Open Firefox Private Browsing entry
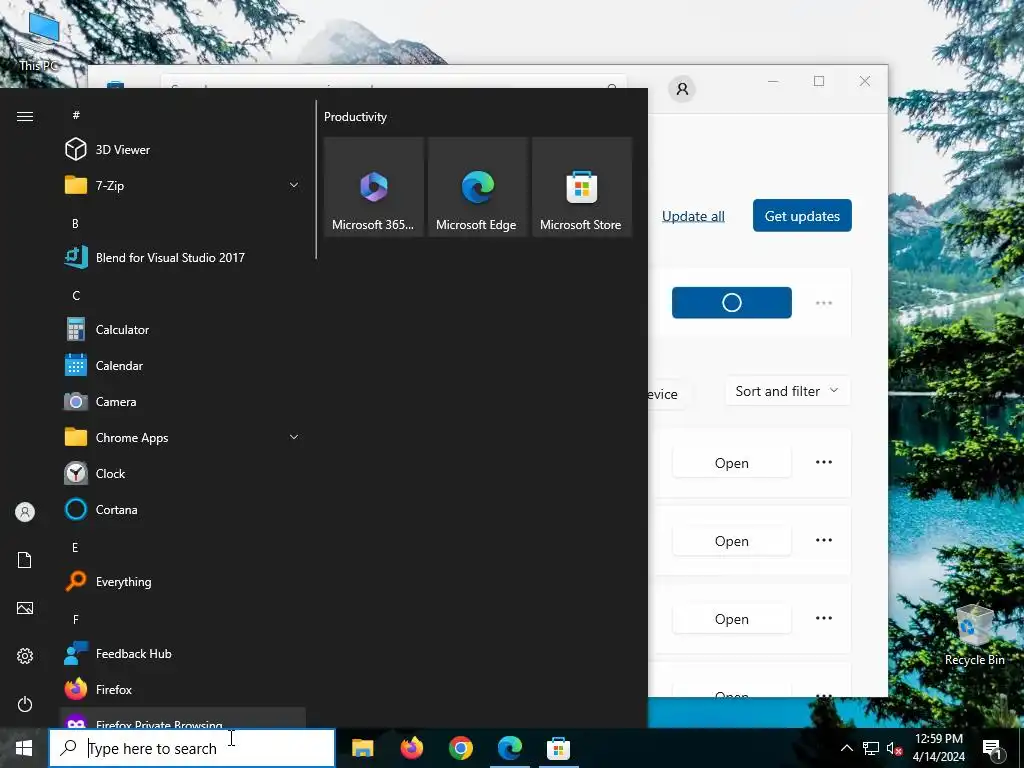This screenshot has height=768, width=1024. pyautogui.click(x=183, y=718)
